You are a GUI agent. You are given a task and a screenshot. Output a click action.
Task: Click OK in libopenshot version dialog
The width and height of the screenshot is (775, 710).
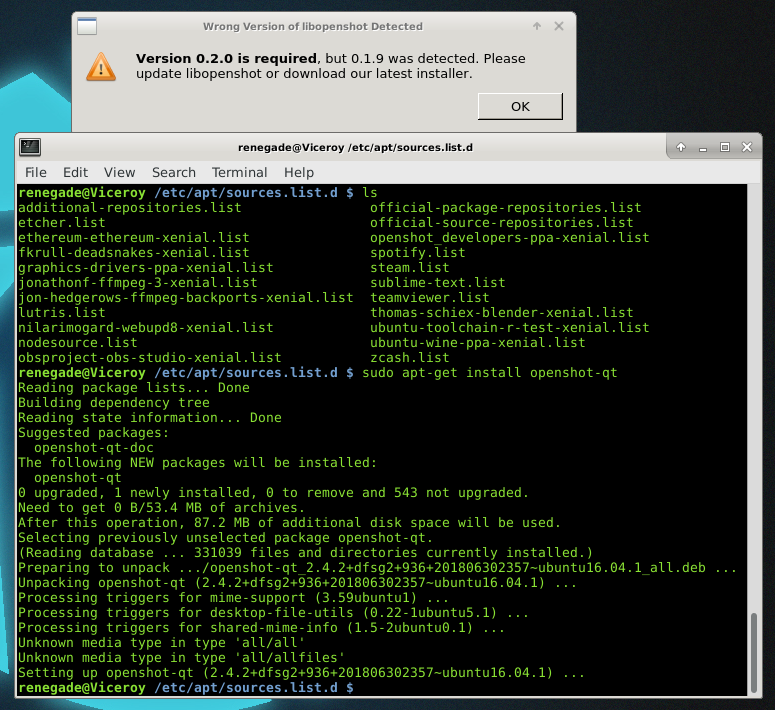tap(520, 106)
